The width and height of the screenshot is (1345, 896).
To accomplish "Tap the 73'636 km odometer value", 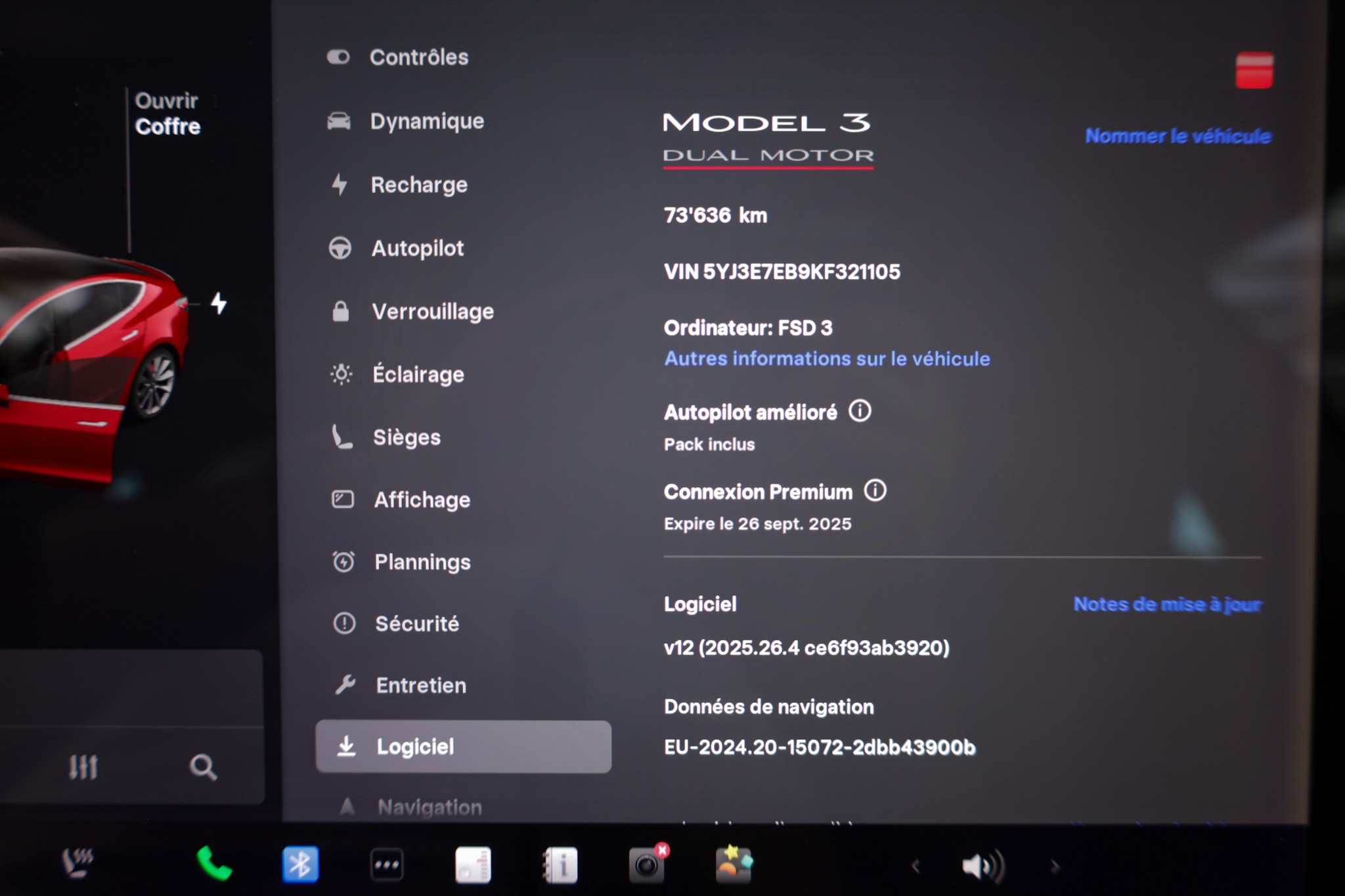I will (x=715, y=215).
